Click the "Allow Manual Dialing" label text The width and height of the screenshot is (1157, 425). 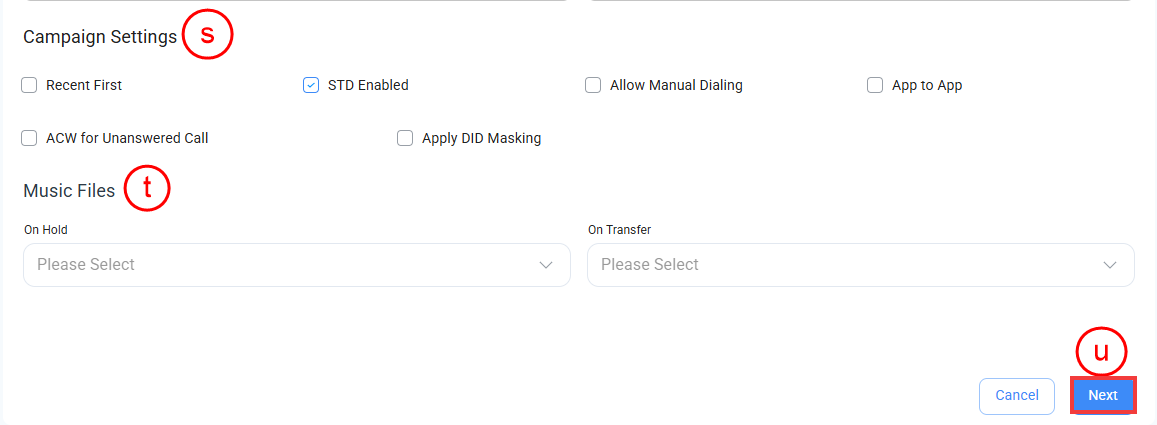coord(676,85)
